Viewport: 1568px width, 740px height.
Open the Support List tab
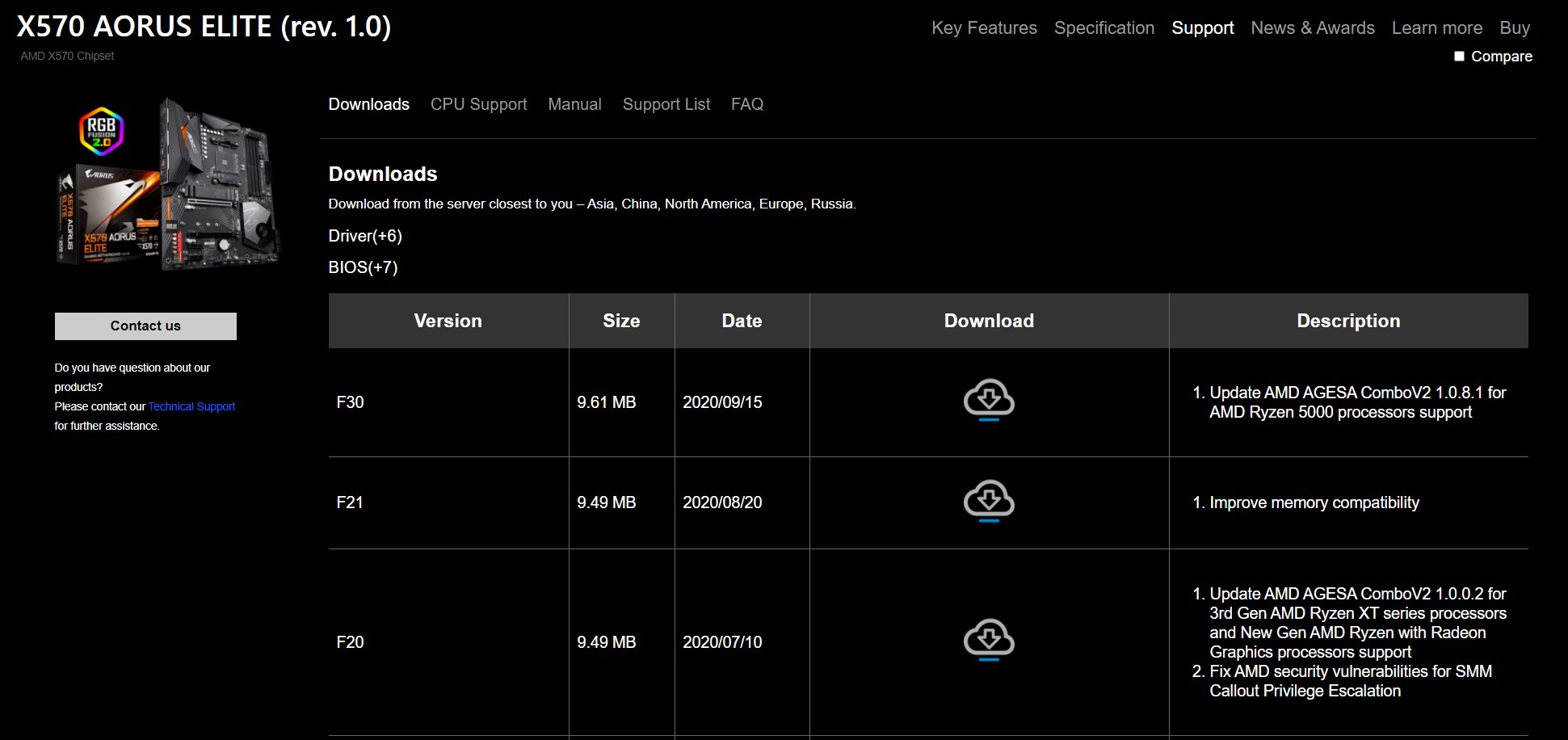click(666, 104)
